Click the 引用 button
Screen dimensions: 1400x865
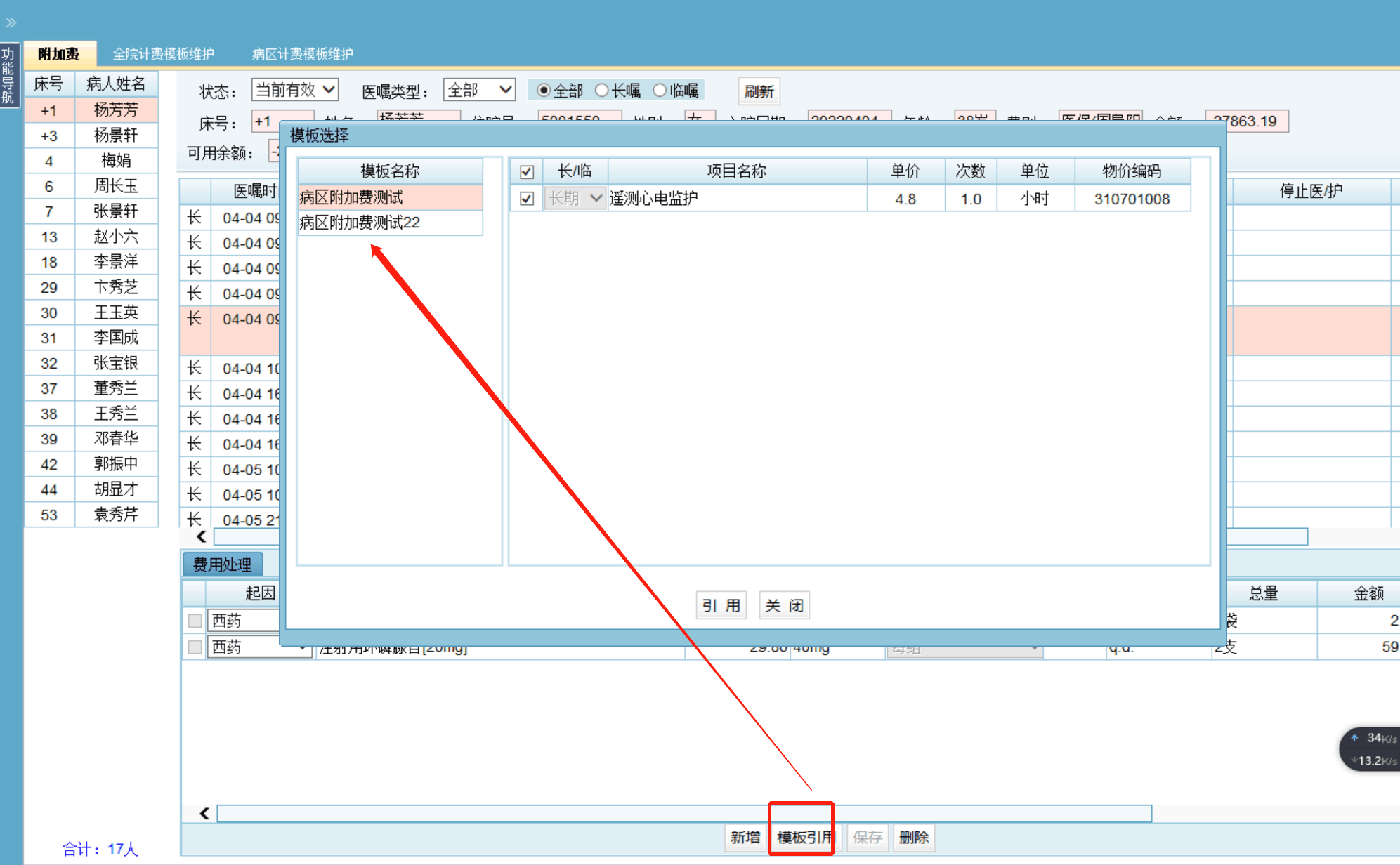point(721,605)
